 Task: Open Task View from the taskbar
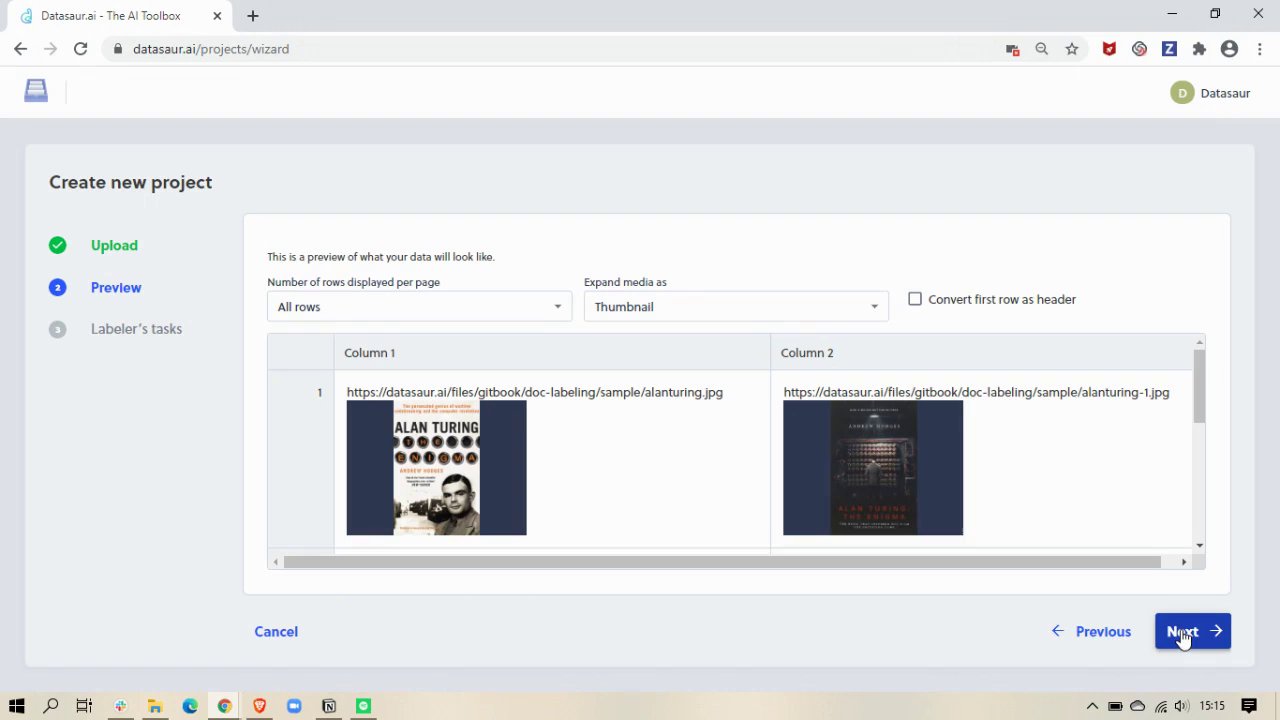(x=84, y=706)
